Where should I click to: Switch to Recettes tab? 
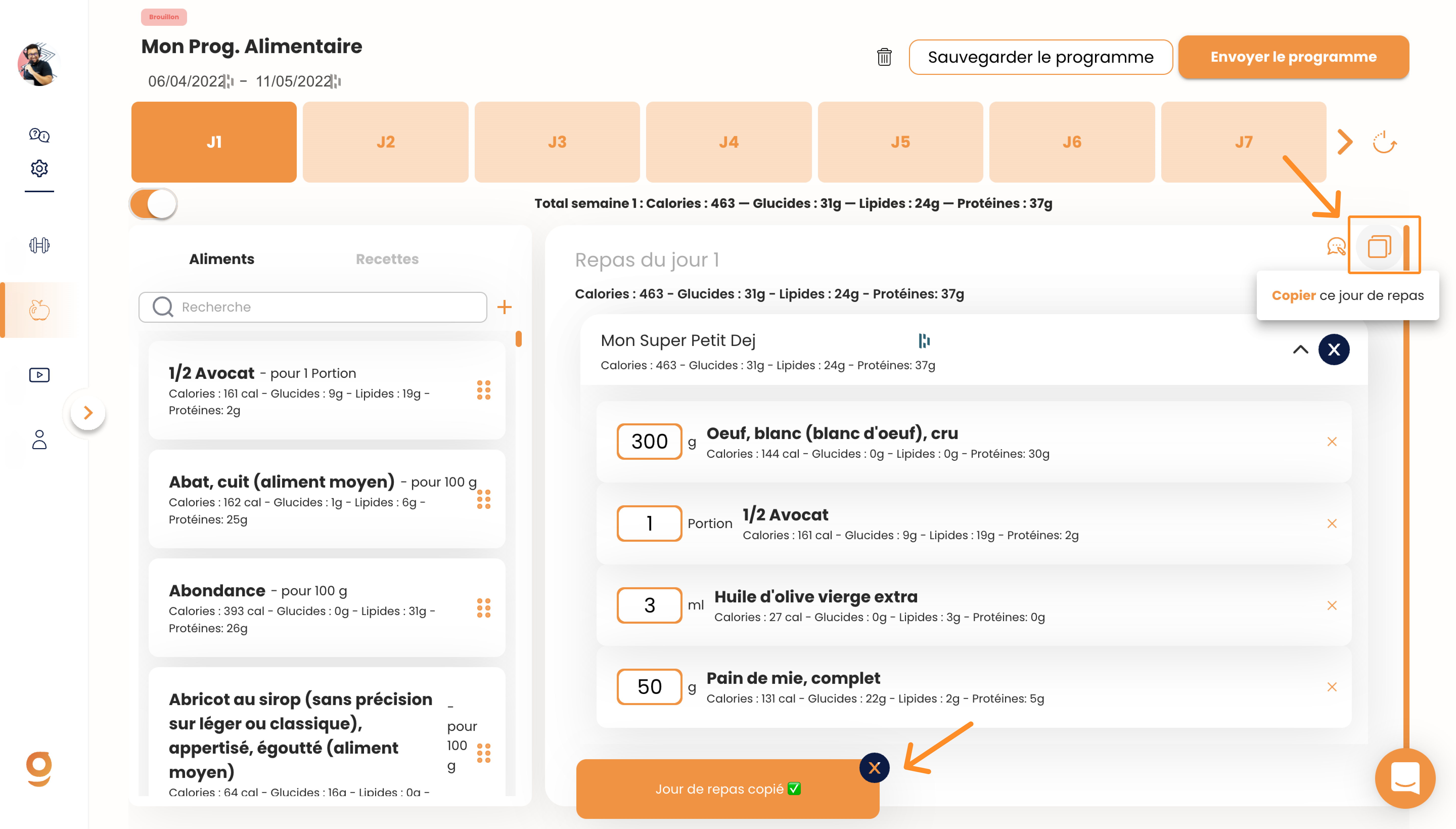point(387,259)
